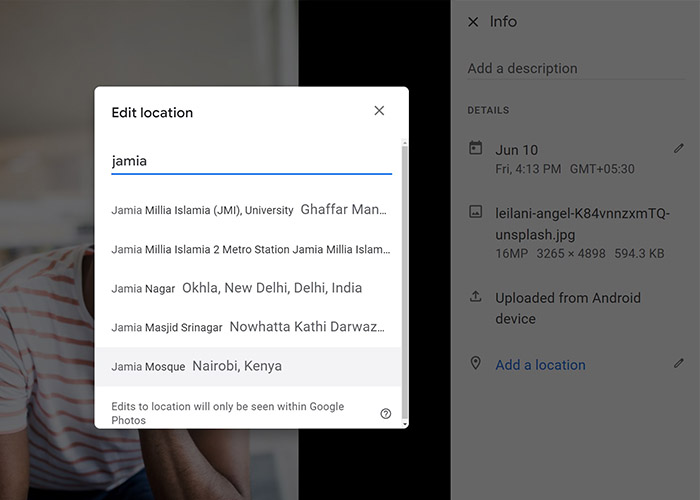Image resolution: width=700 pixels, height=500 pixels.
Task: Choose Jamia Nagar Okhla, New Delhi suggestion
Action: click(x=248, y=288)
